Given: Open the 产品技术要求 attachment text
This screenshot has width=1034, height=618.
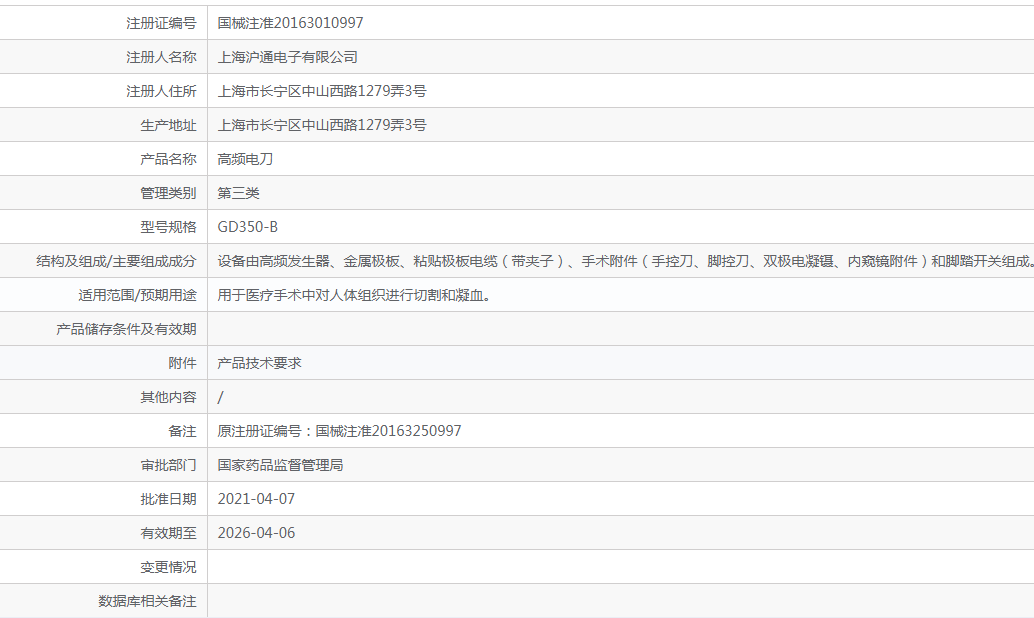Looking at the screenshot, I should point(259,363).
